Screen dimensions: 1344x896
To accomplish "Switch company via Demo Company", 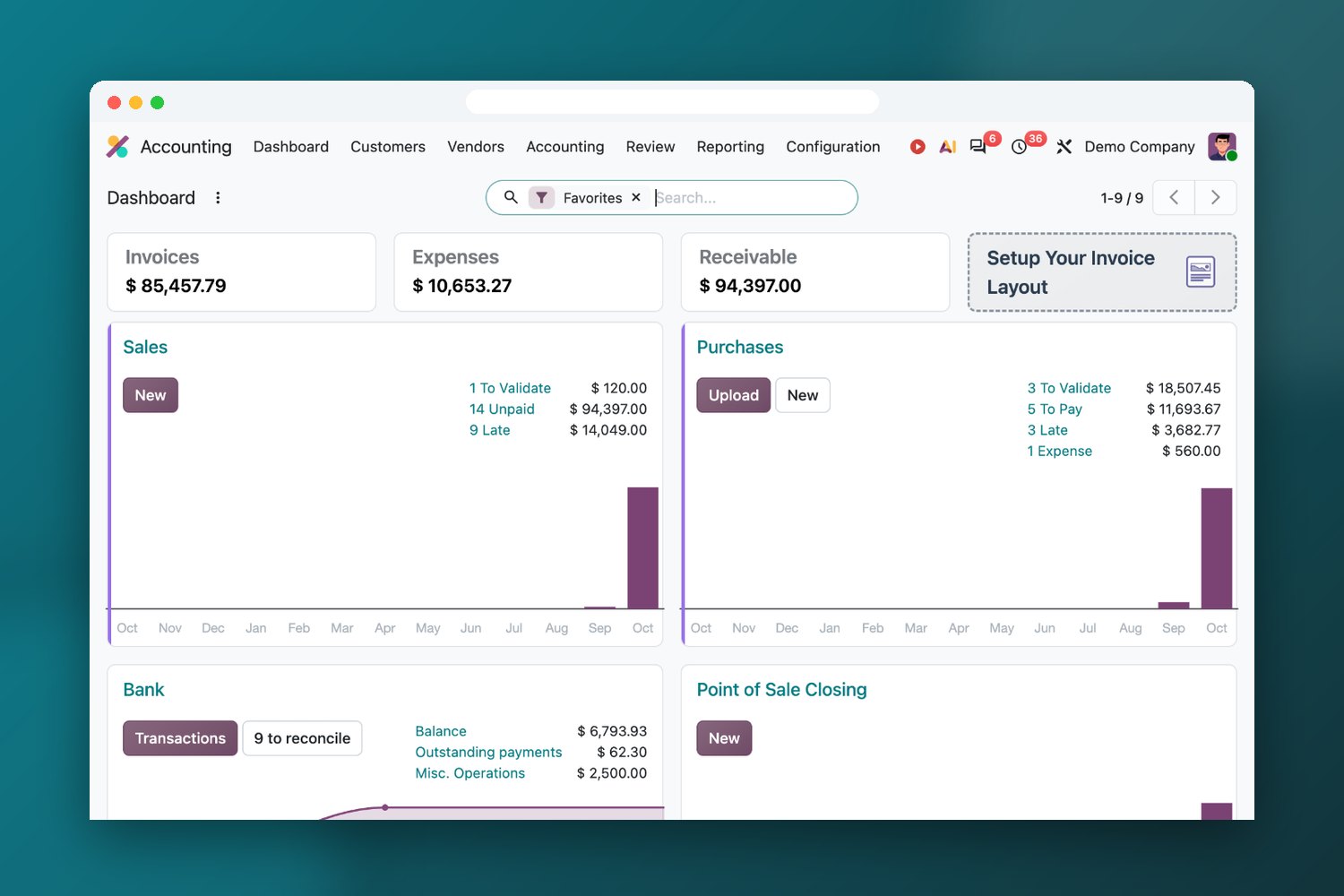I will pos(1140,146).
